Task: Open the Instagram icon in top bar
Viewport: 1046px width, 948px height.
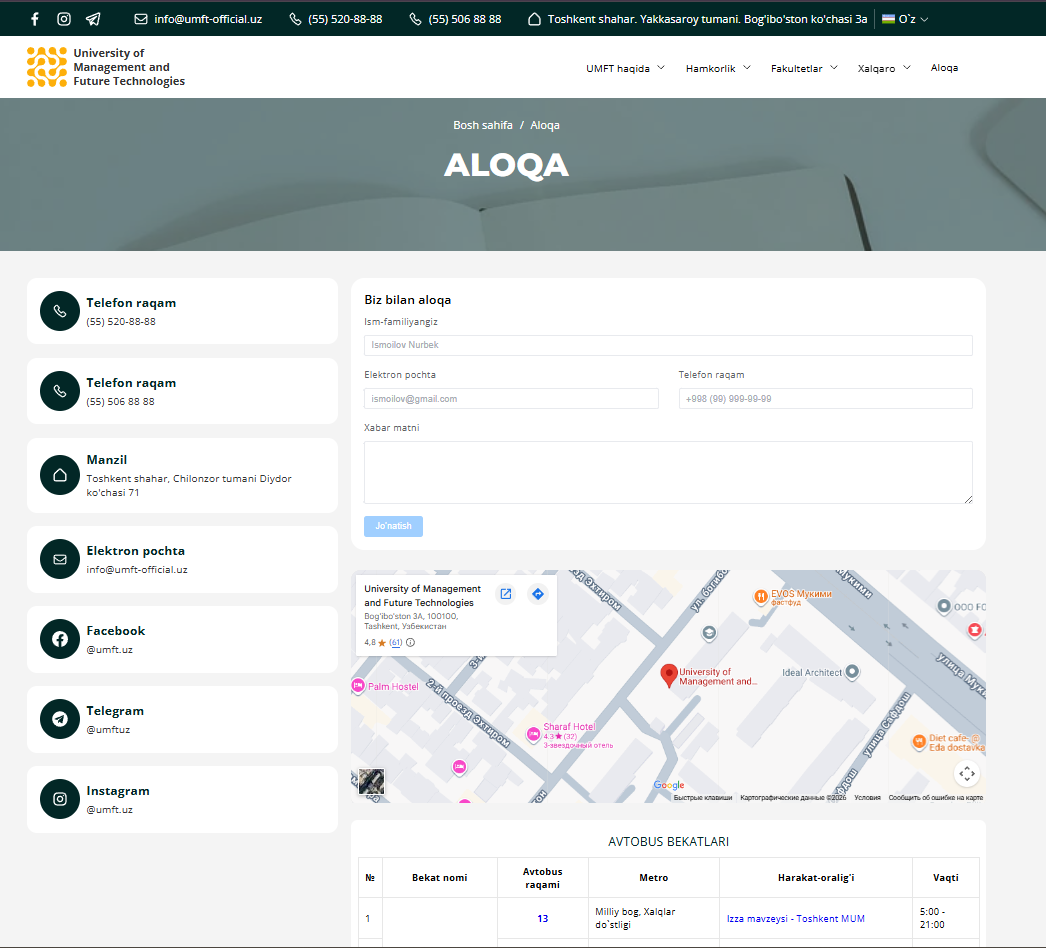Action: [x=63, y=19]
